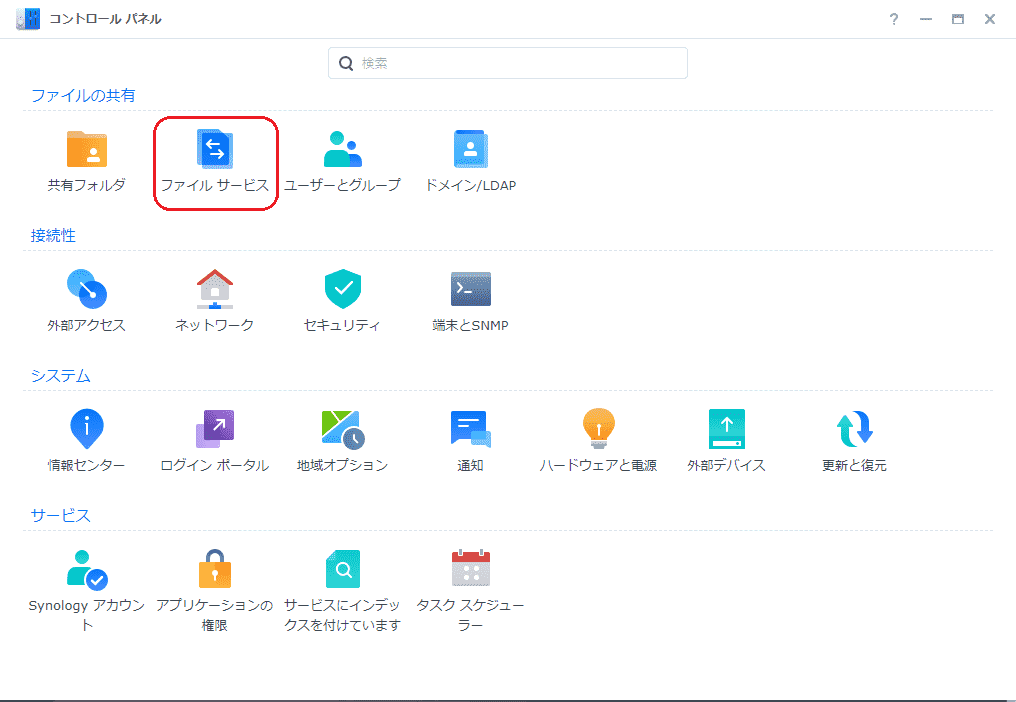Focus the 検索 search field
This screenshot has height=702, width=1016.
507,63
